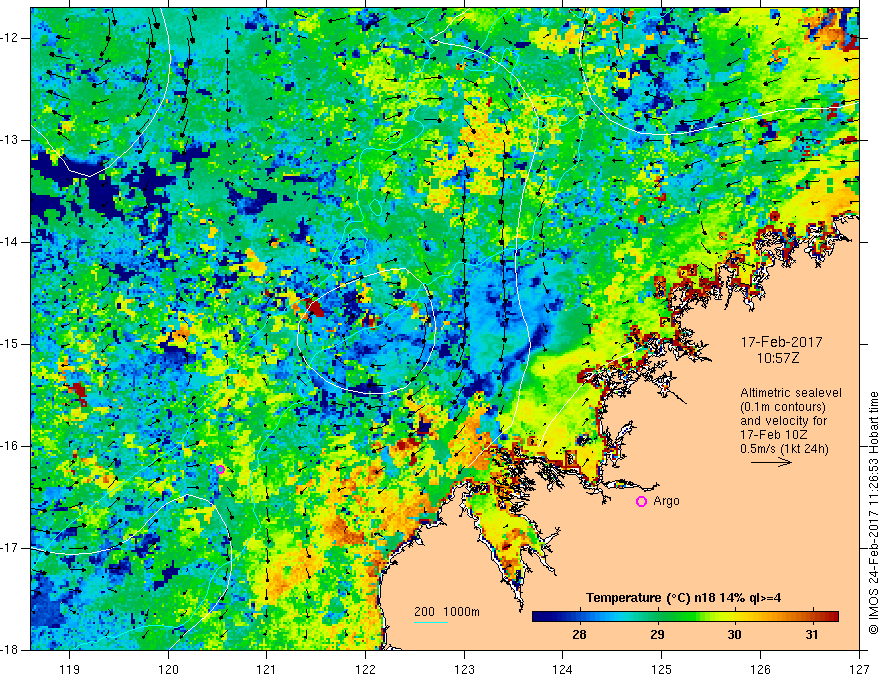Click the longitude label '124'

(x=563, y=669)
